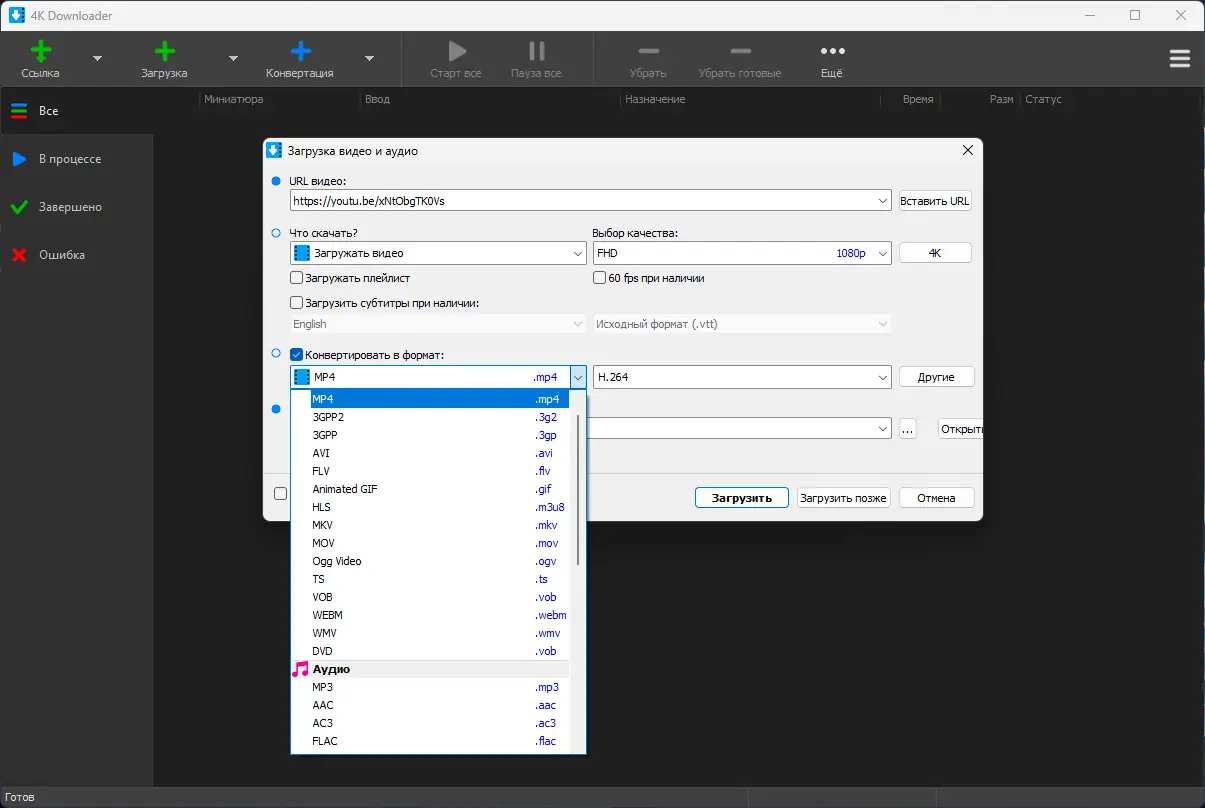Image resolution: width=1205 pixels, height=808 pixels.
Task: Enable the Загружать плейлист checkbox
Action: (296, 277)
